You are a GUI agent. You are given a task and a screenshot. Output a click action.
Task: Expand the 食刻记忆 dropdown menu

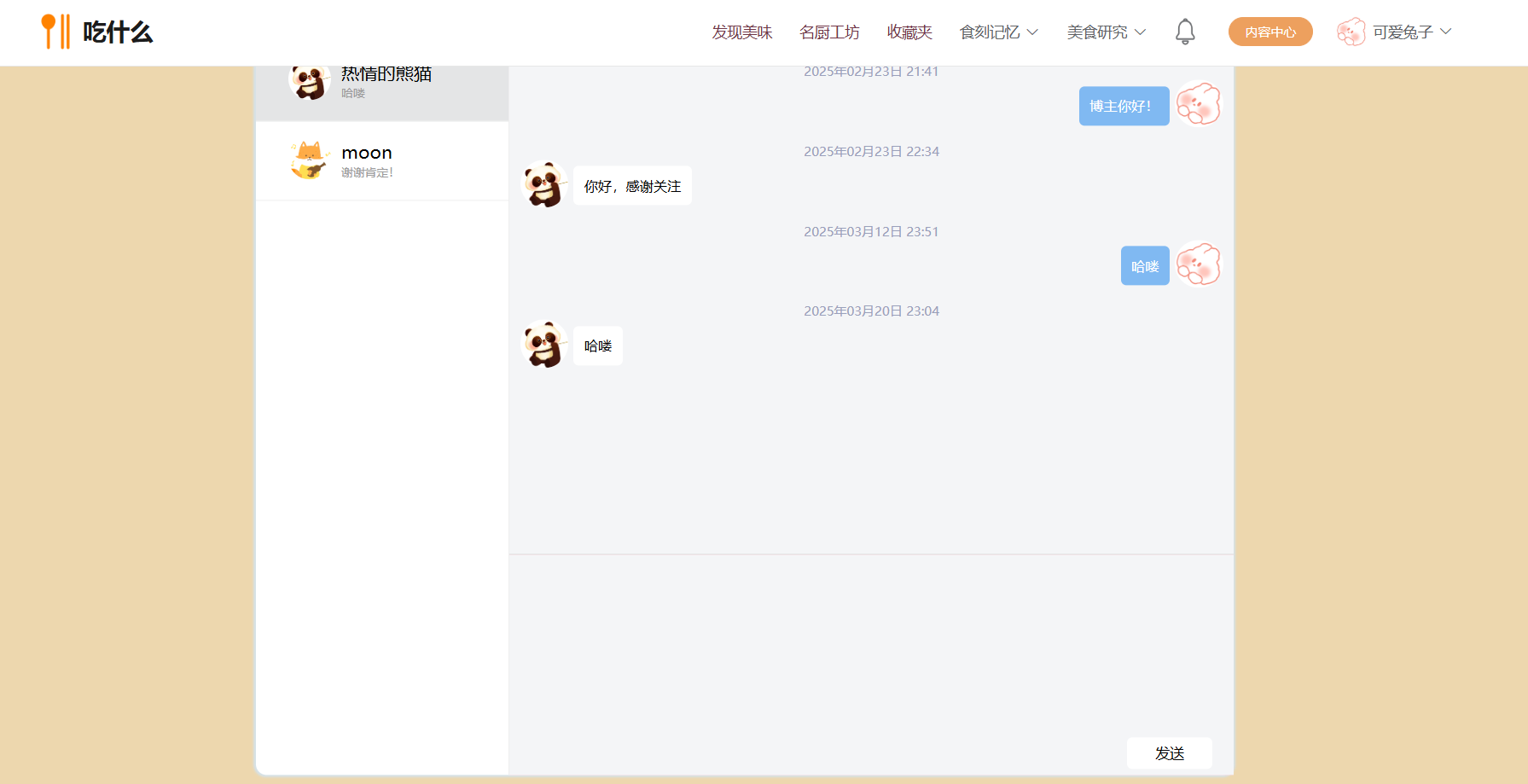coord(999,32)
